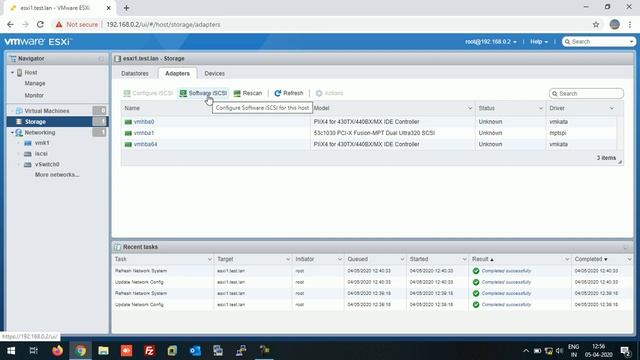Open Firefox from the taskbar

tap(58, 351)
